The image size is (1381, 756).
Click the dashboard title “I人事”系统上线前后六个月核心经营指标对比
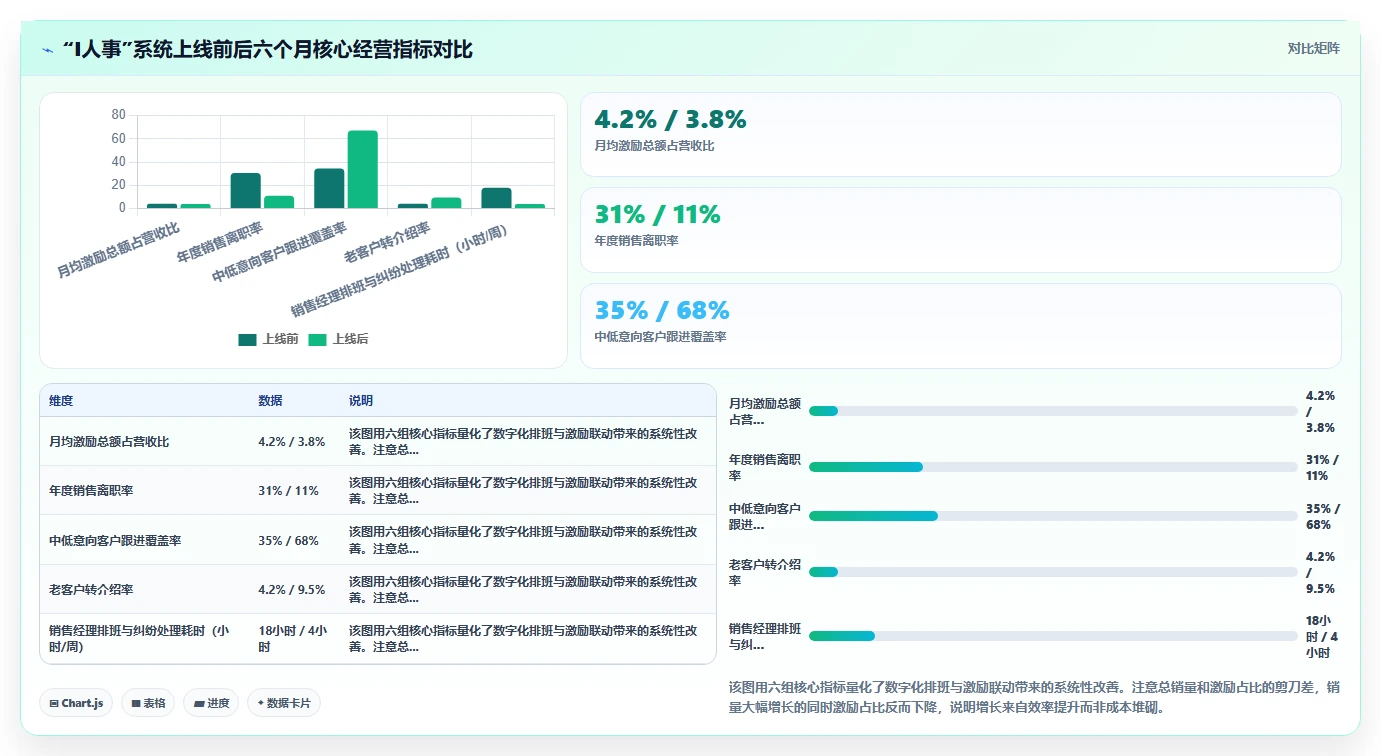coord(267,49)
